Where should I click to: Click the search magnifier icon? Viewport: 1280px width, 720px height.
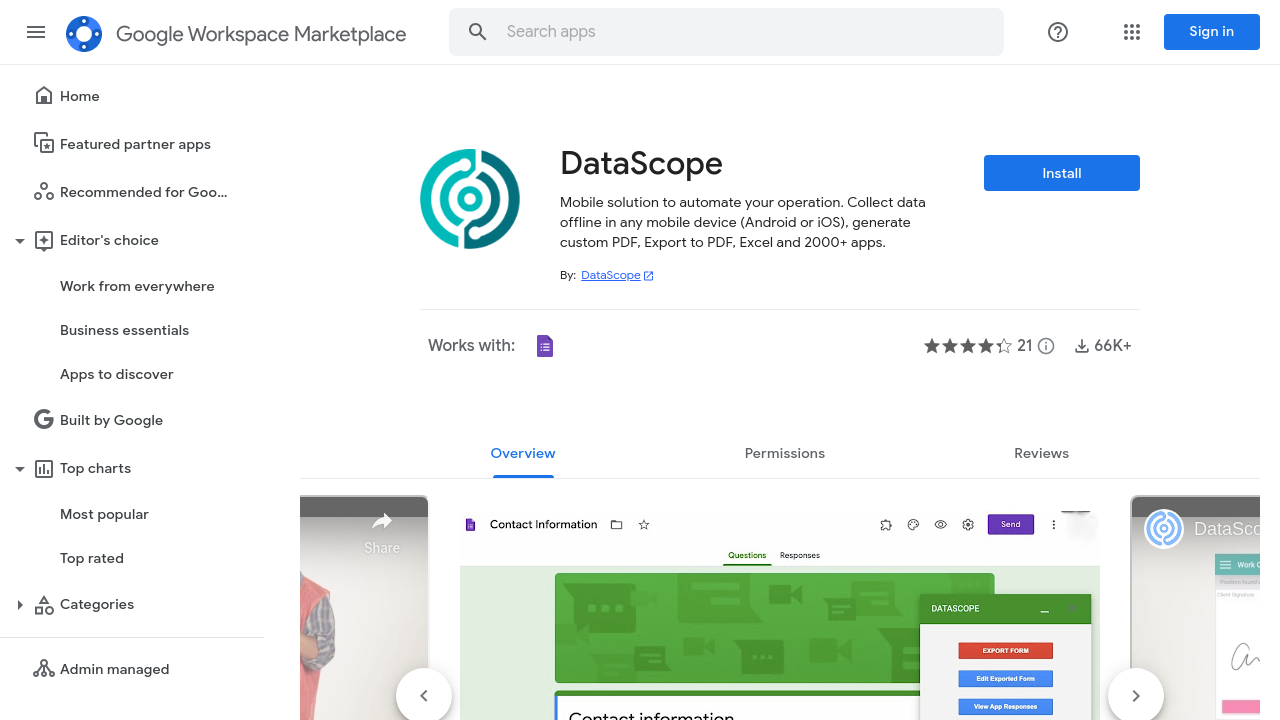click(x=478, y=32)
